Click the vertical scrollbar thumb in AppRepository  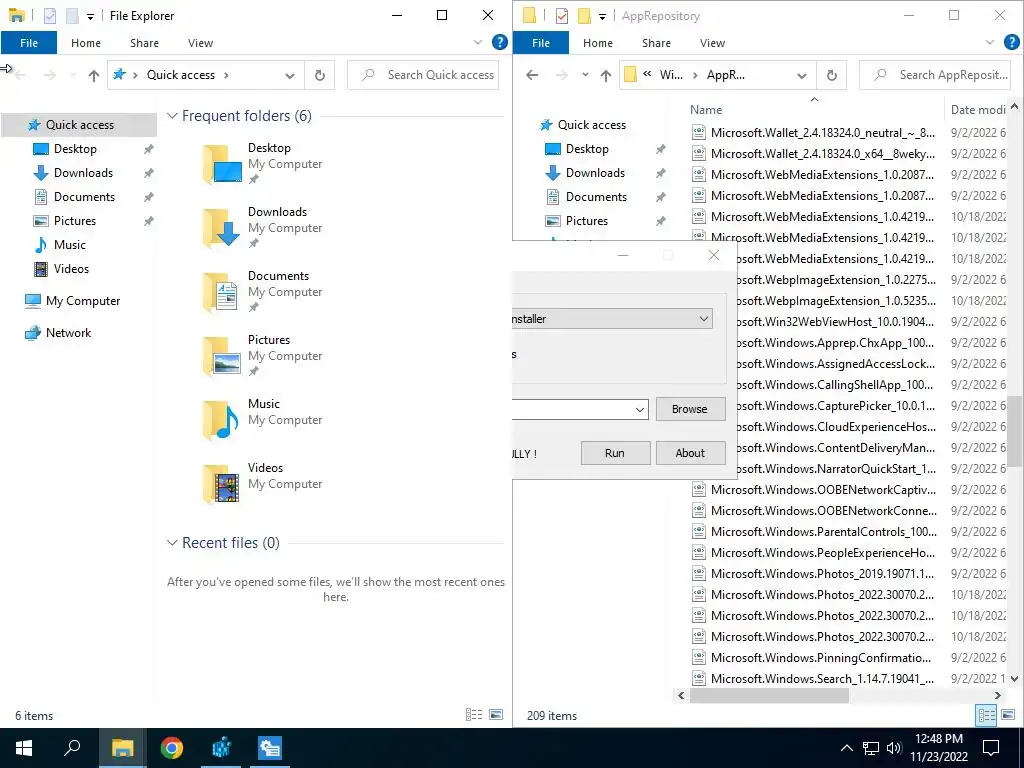(x=1014, y=431)
